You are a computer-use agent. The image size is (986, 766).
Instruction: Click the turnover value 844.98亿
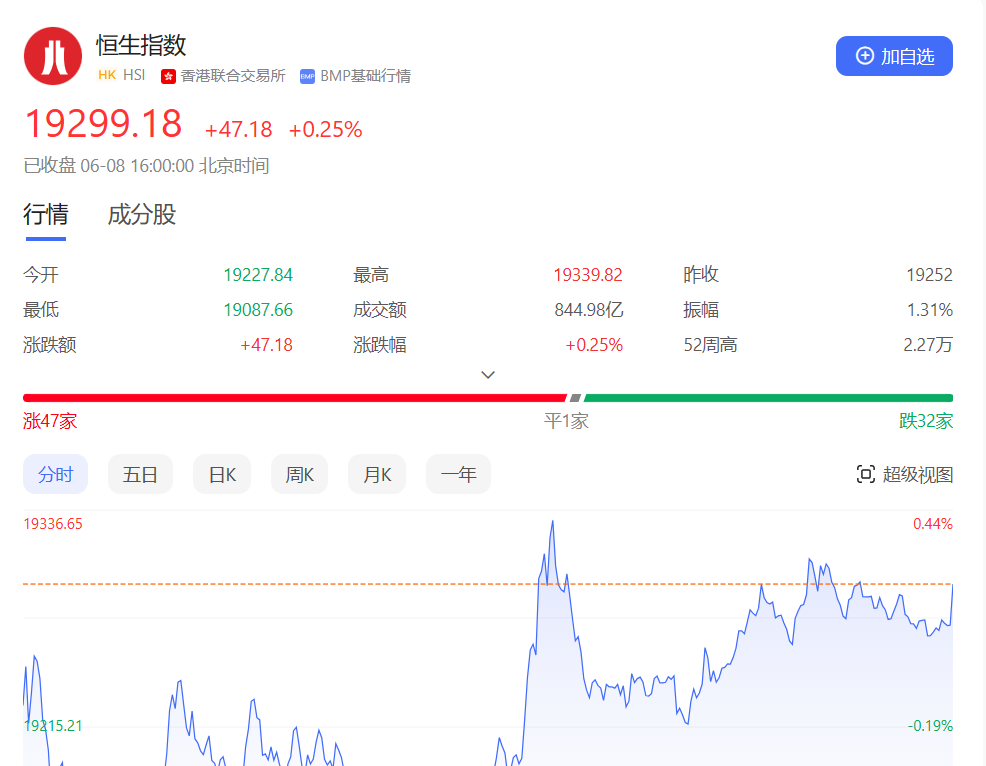tap(589, 310)
